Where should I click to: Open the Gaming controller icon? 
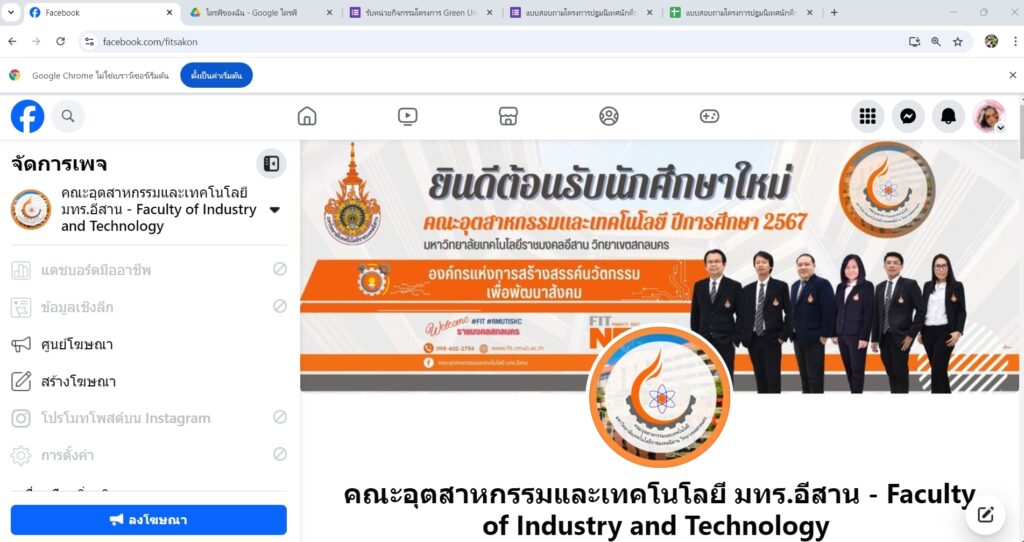point(709,116)
